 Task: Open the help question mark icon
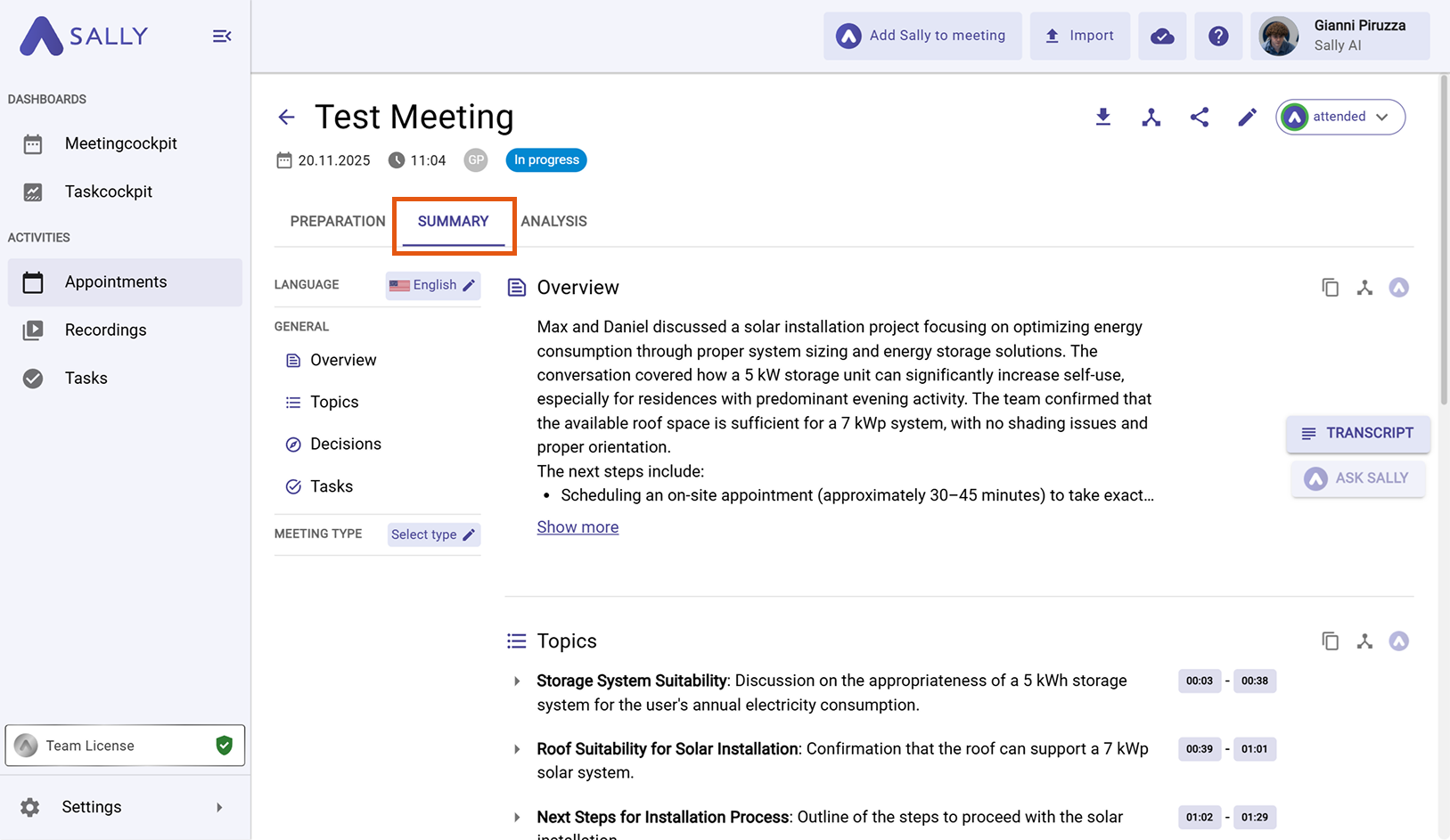point(1218,36)
